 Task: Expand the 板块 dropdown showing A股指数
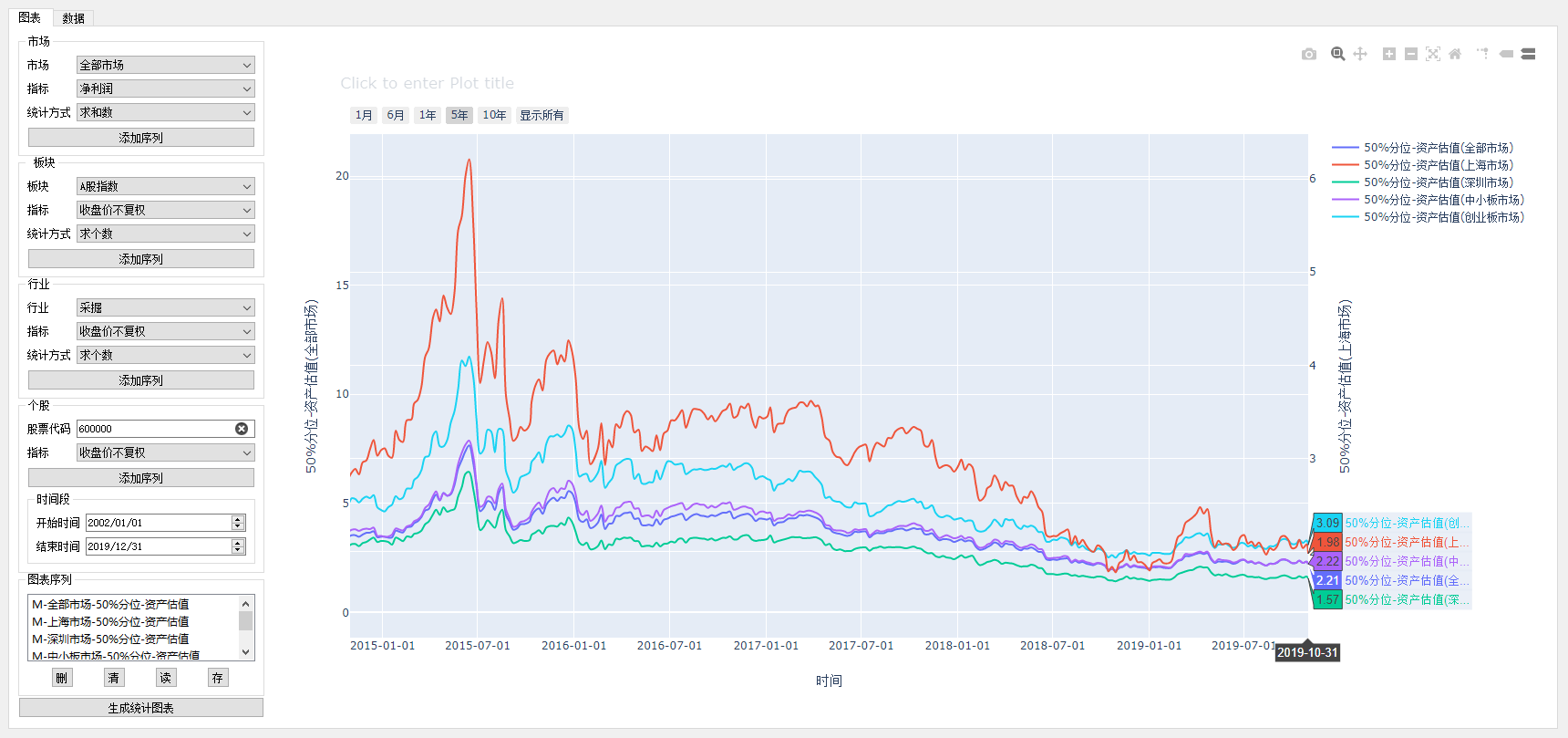[x=165, y=186]
